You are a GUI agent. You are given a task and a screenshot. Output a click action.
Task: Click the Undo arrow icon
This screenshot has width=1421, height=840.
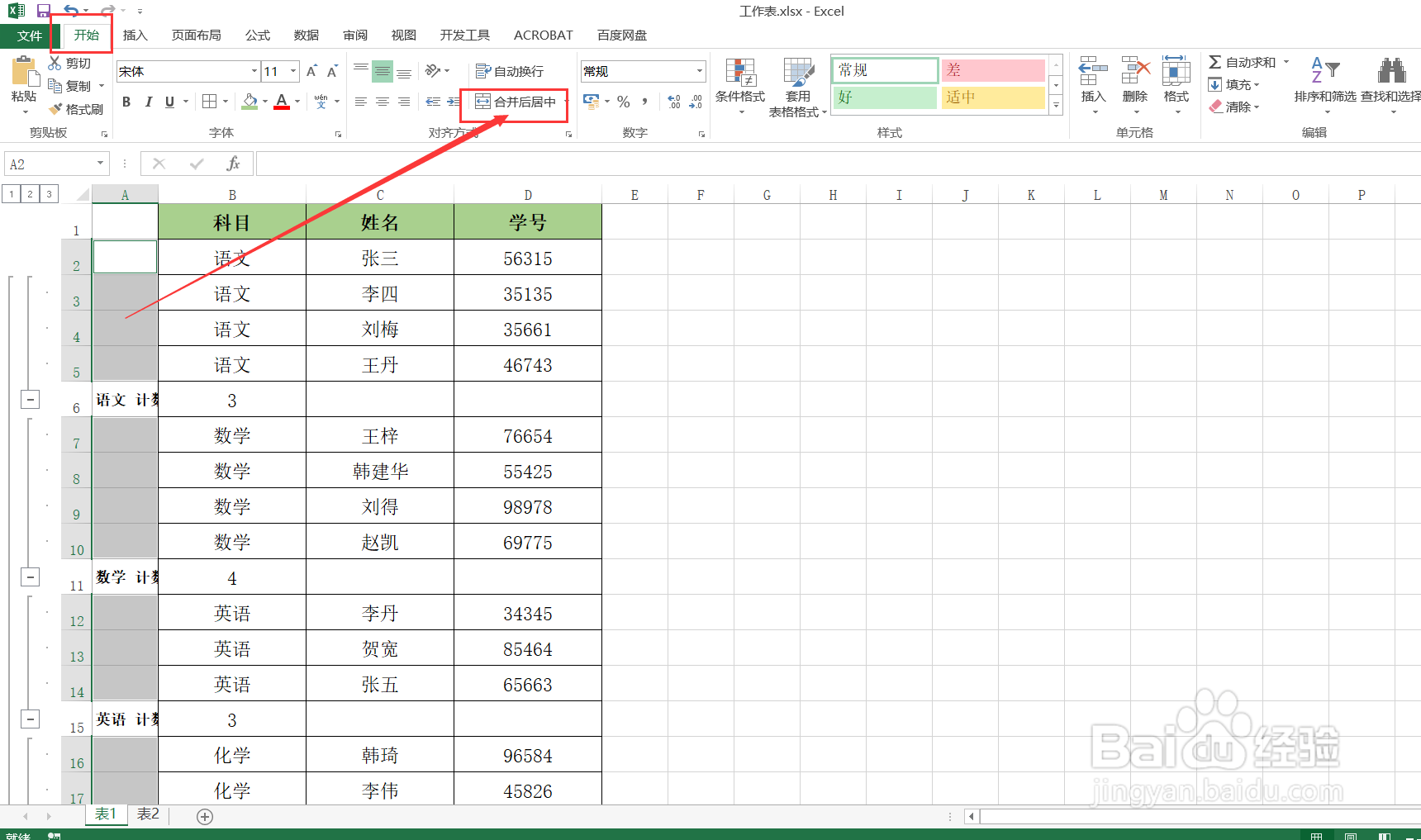pyautogui.click(x=72, y=11)
